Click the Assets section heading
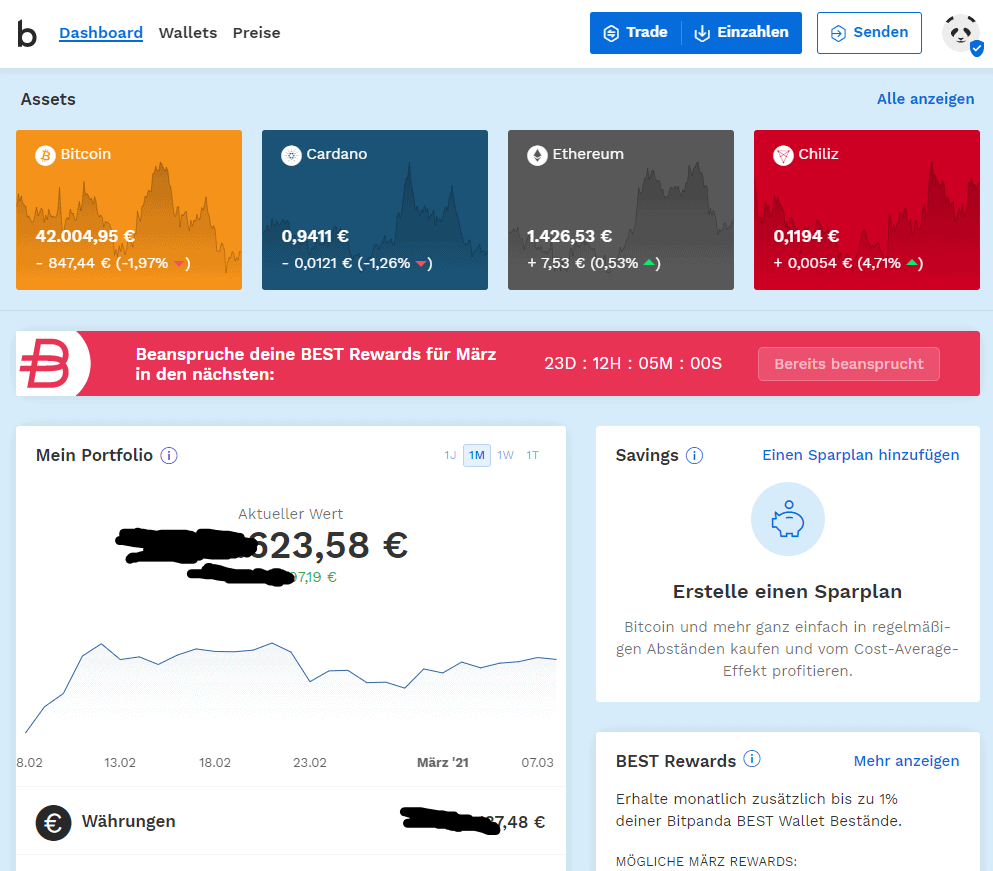 (48, 99)
